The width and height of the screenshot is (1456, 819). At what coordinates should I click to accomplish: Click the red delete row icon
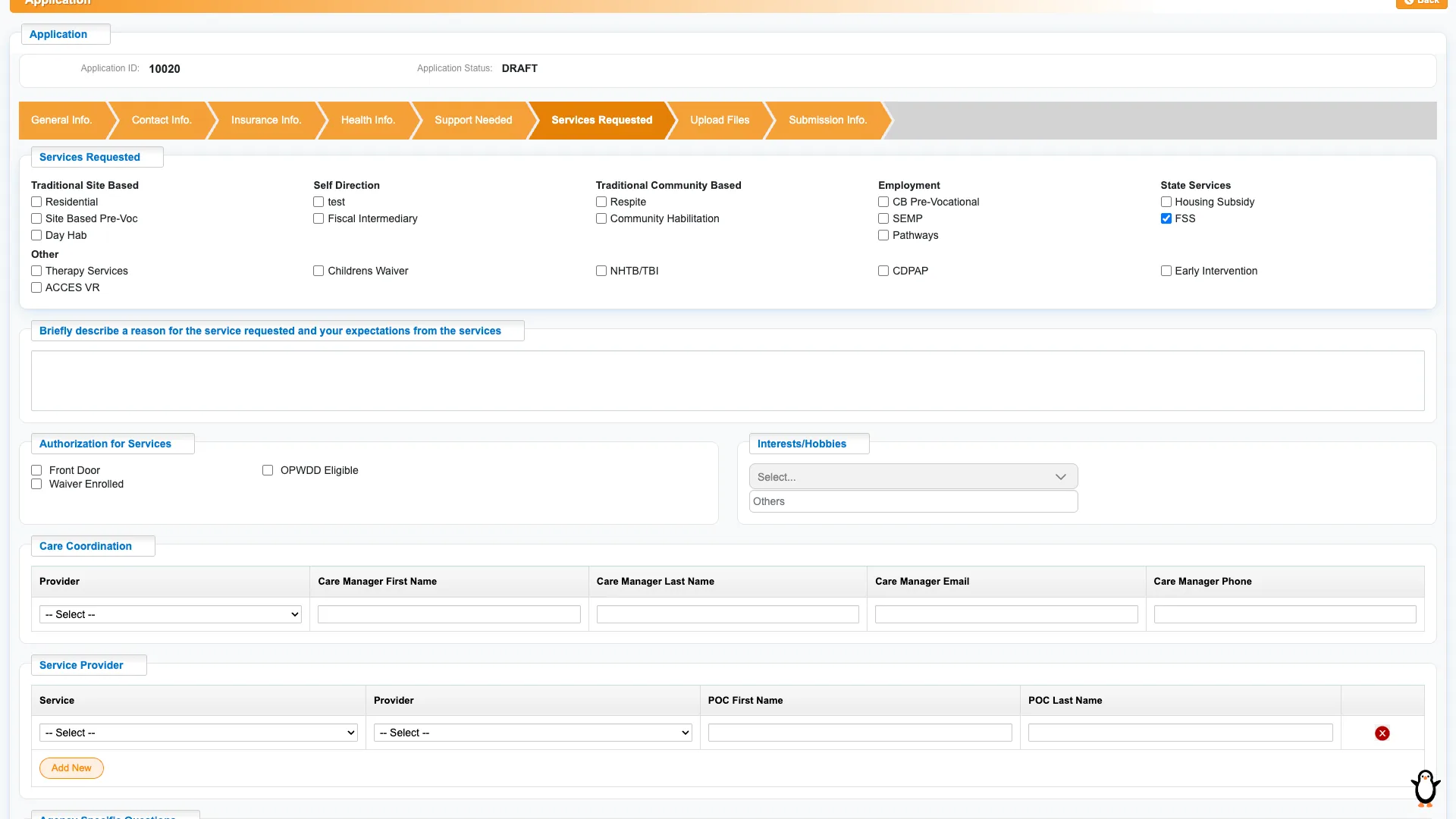pyautogui.click(x=1382, y=733)
